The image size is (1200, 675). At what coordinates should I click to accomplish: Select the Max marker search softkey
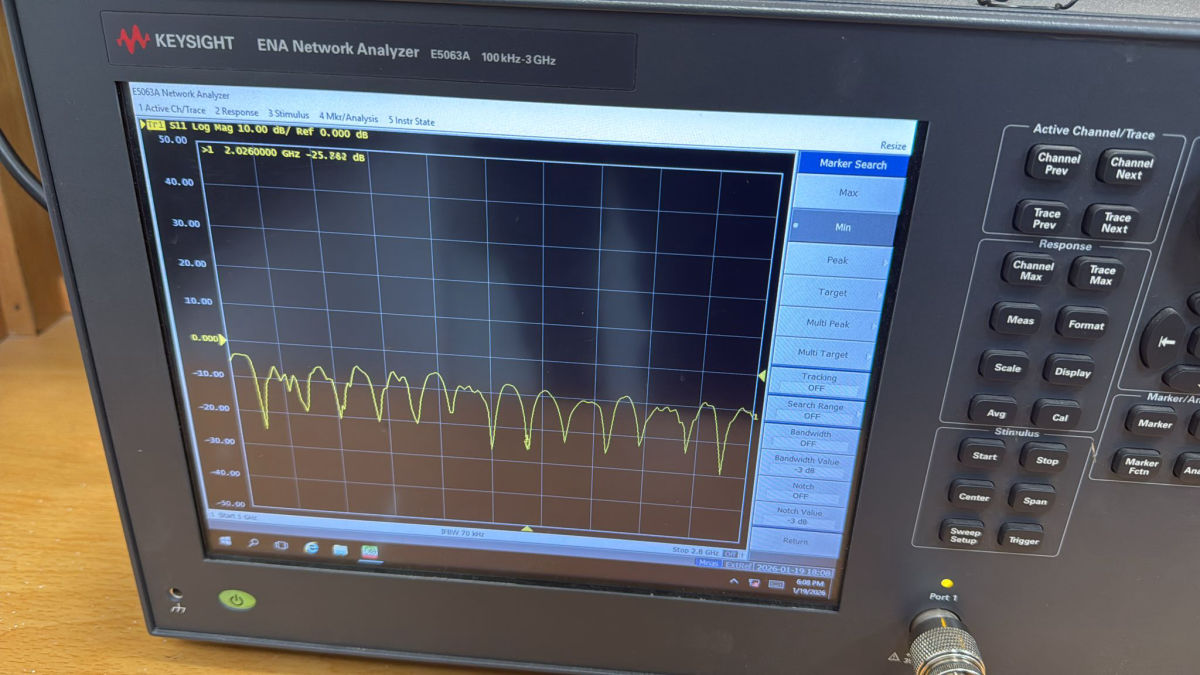coord(848,193)
